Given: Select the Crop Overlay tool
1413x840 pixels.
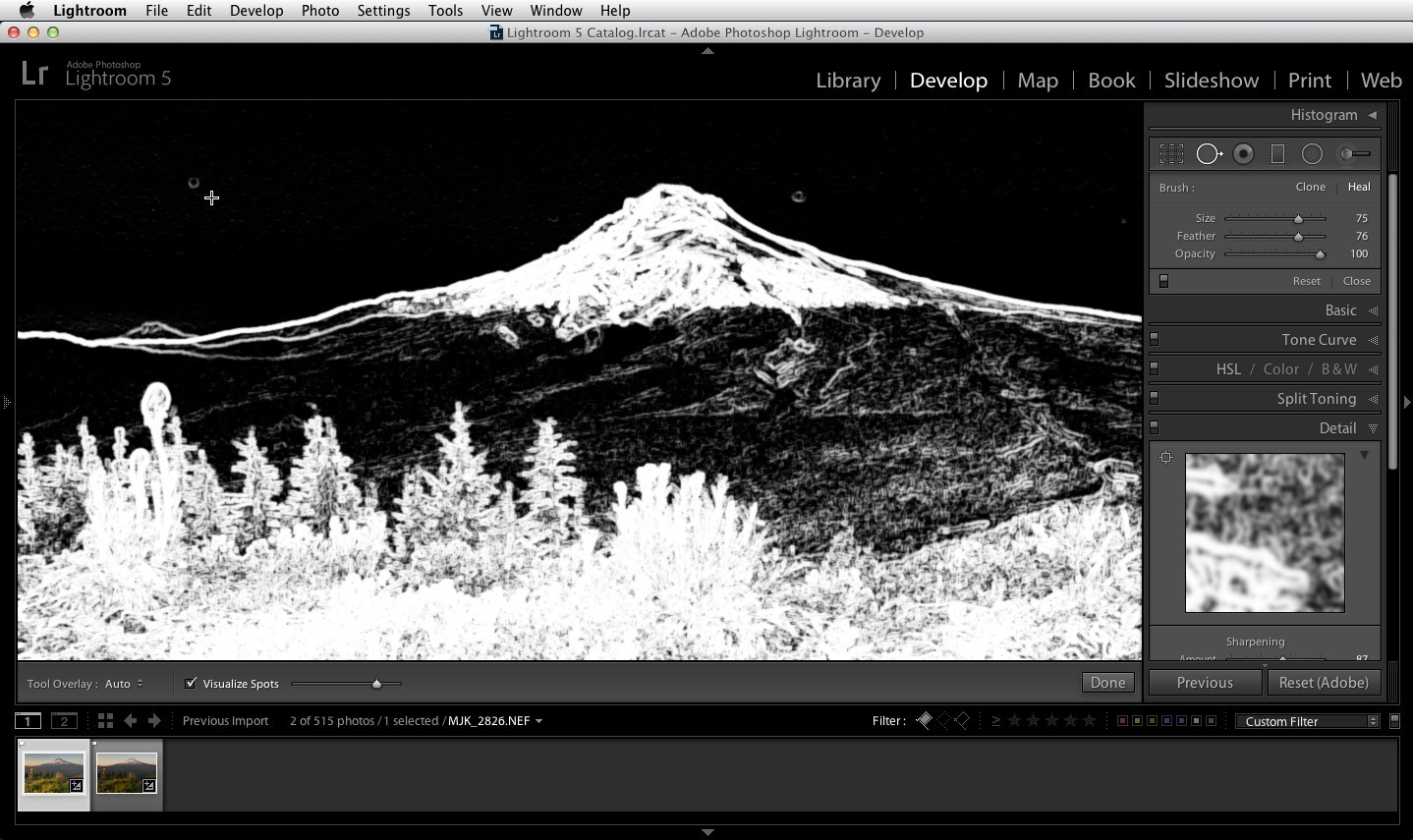Looking at the screenshot, I should coord(1171,154).
